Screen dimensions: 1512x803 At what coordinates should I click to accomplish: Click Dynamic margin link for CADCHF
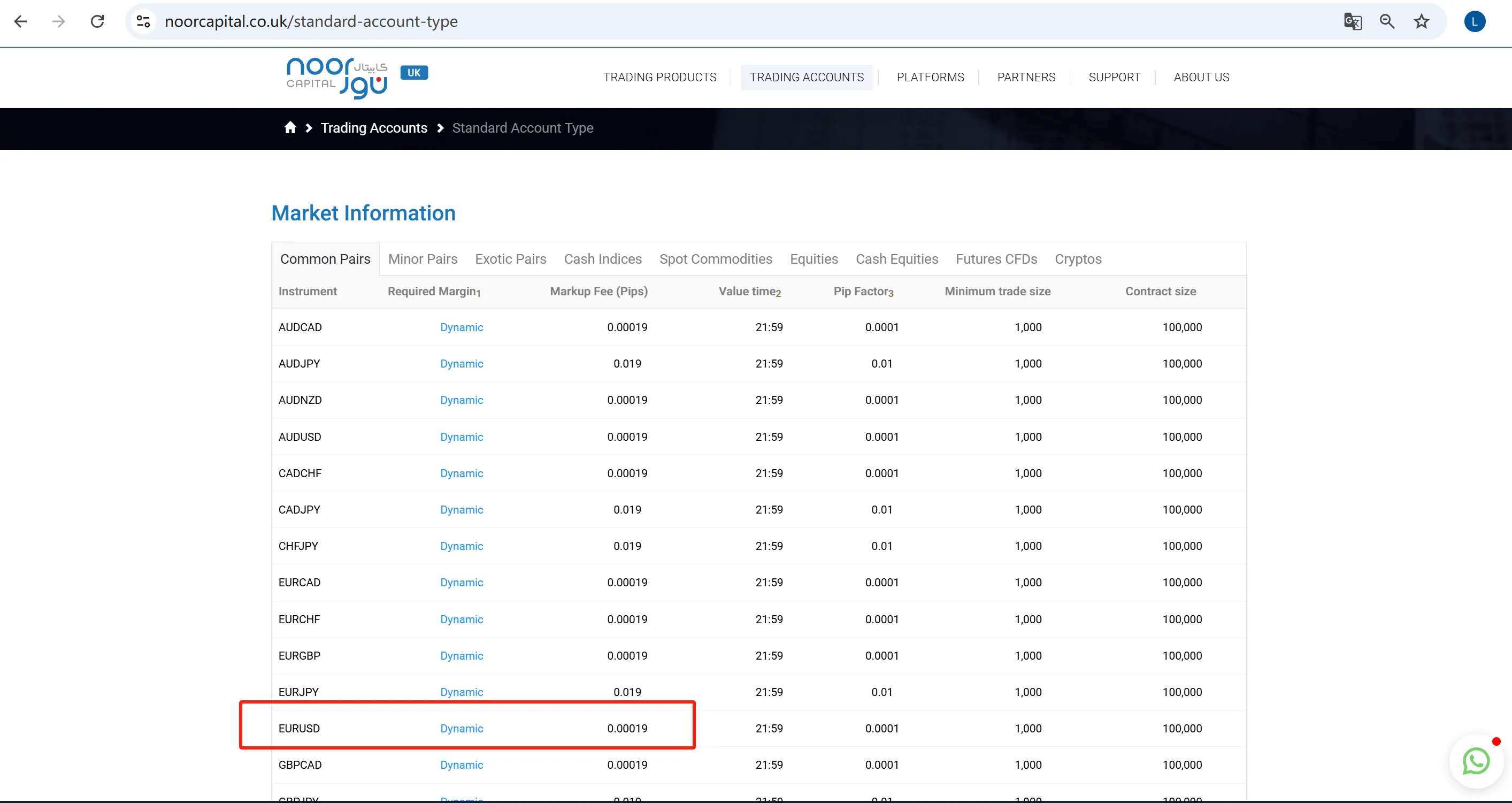[462, 473]
